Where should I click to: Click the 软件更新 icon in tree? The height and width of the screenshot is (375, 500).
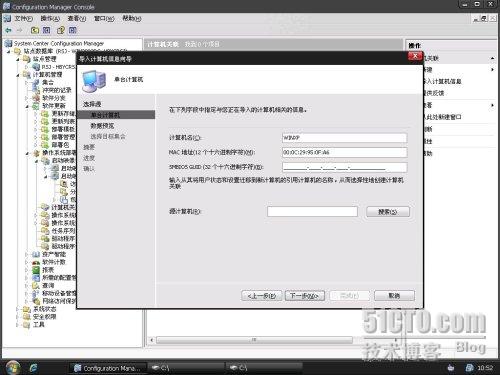point(36,106)
